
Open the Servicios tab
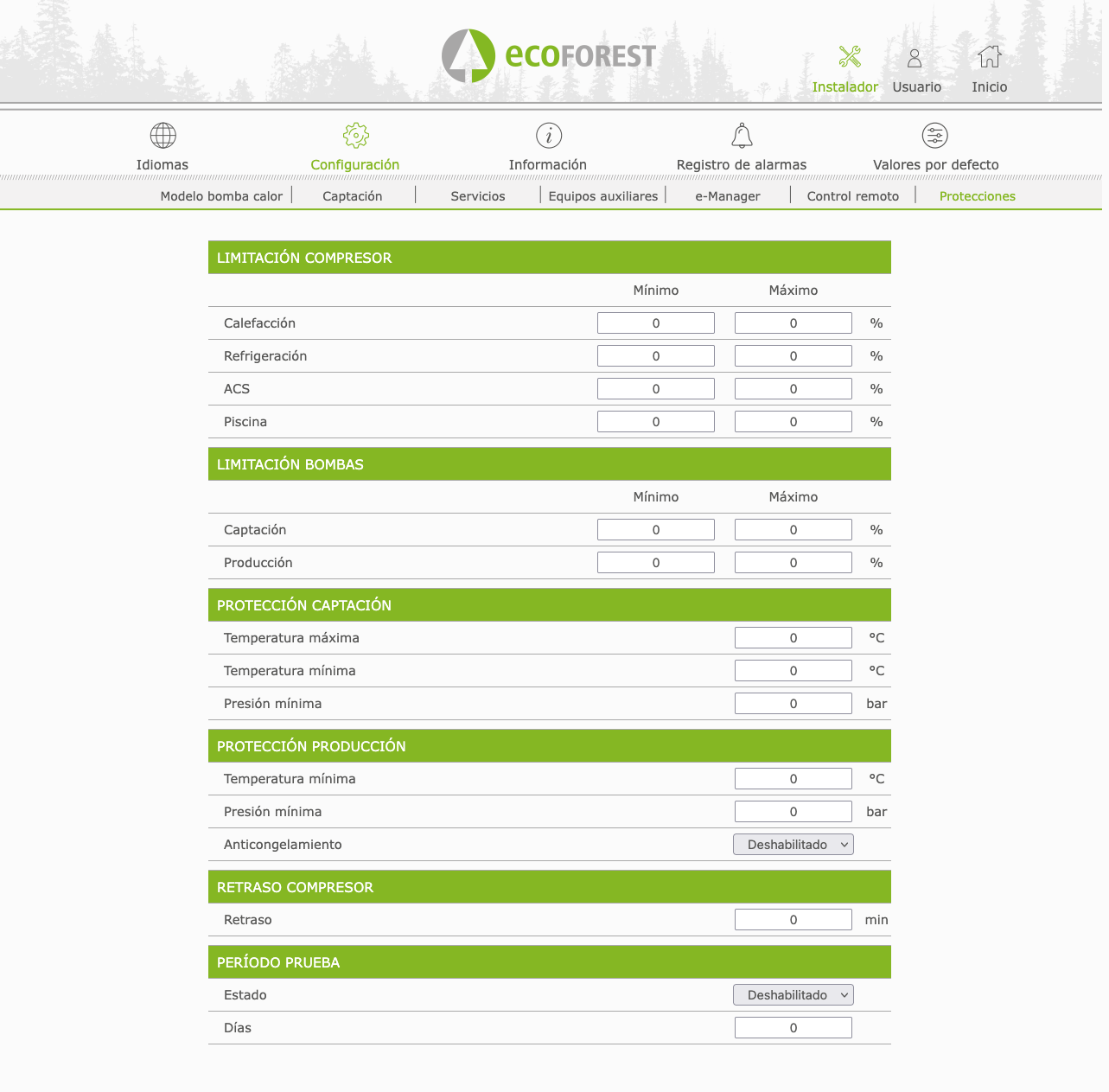pyautogui.click(x=477, y=196)
